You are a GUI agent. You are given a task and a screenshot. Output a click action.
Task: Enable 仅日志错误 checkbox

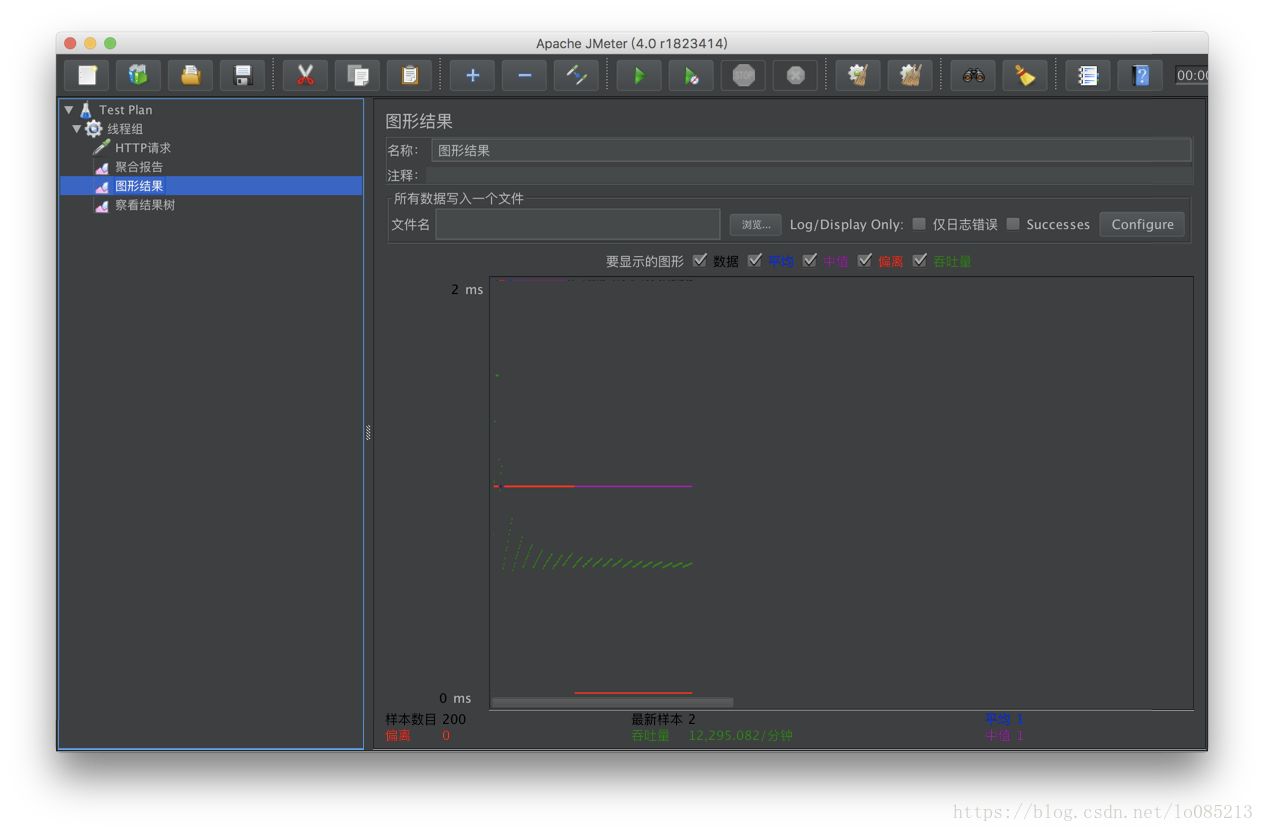(919, 224)
